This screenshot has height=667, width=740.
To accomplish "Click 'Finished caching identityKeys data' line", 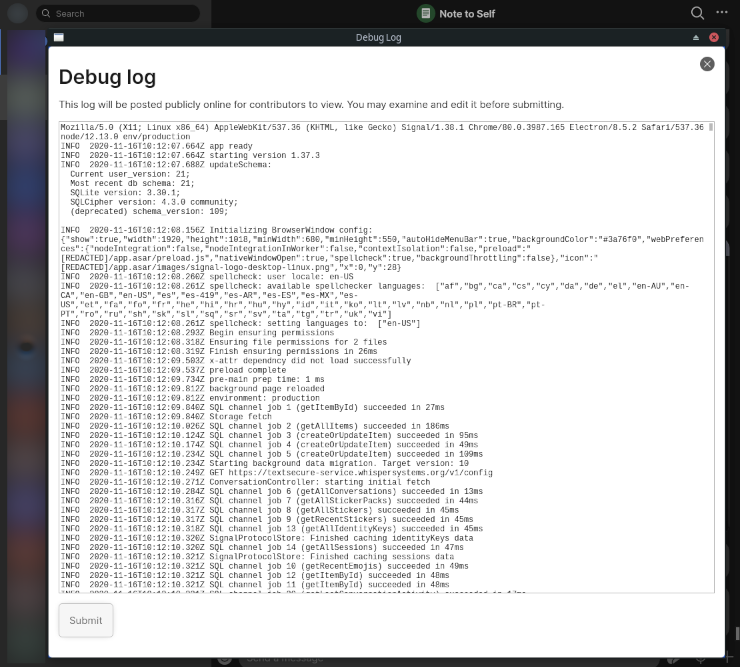I will (x=267, y=538).
